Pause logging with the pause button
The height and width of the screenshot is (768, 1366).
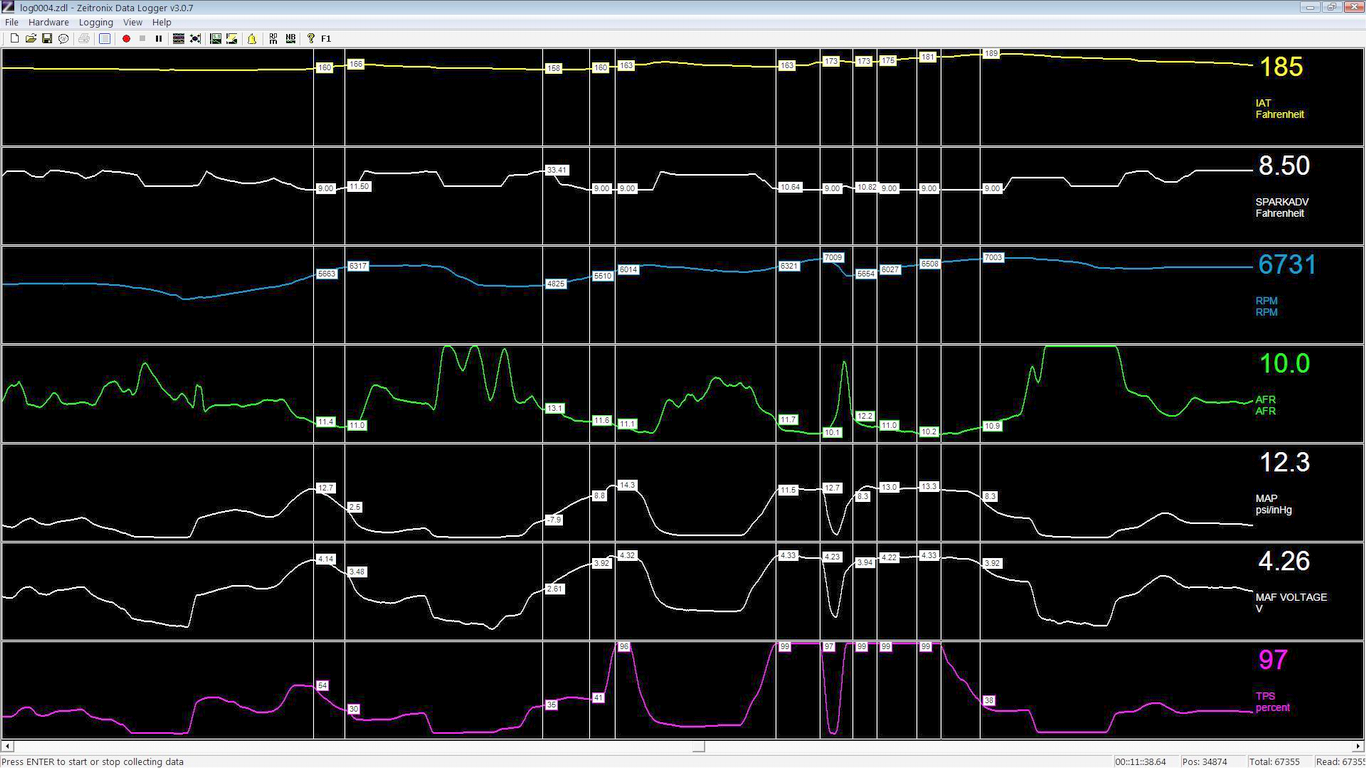point(158,38)
